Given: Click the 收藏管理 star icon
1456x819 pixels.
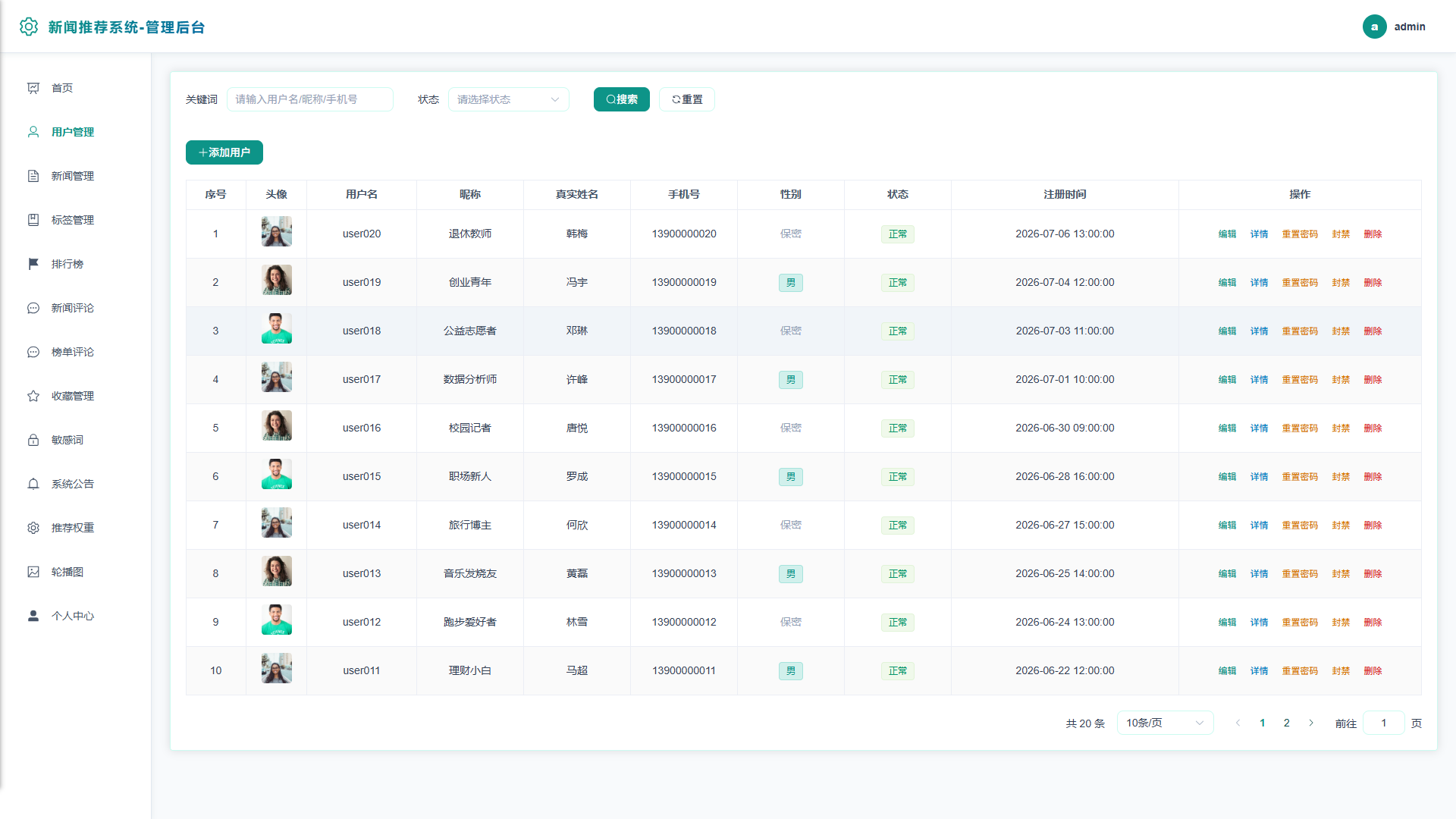Looking at the screenshot, I should tap(33, 396).
